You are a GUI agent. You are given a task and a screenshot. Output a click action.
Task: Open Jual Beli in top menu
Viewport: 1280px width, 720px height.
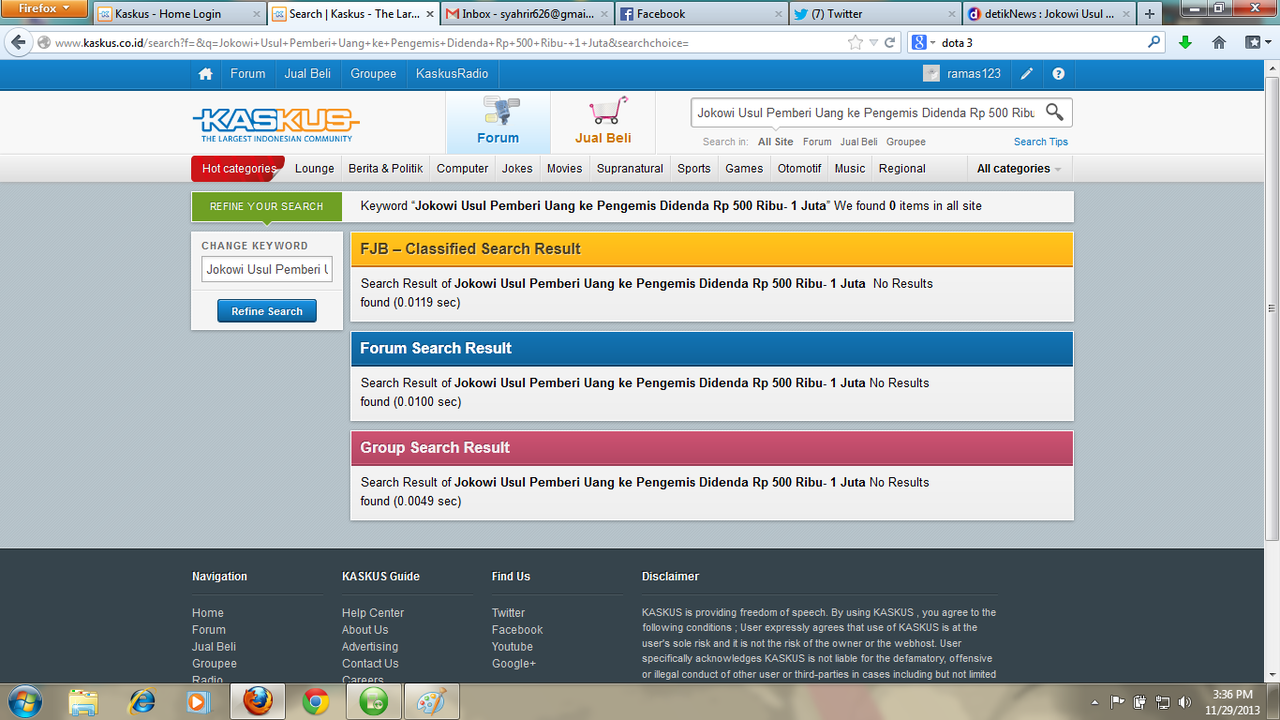click(308, 74)
